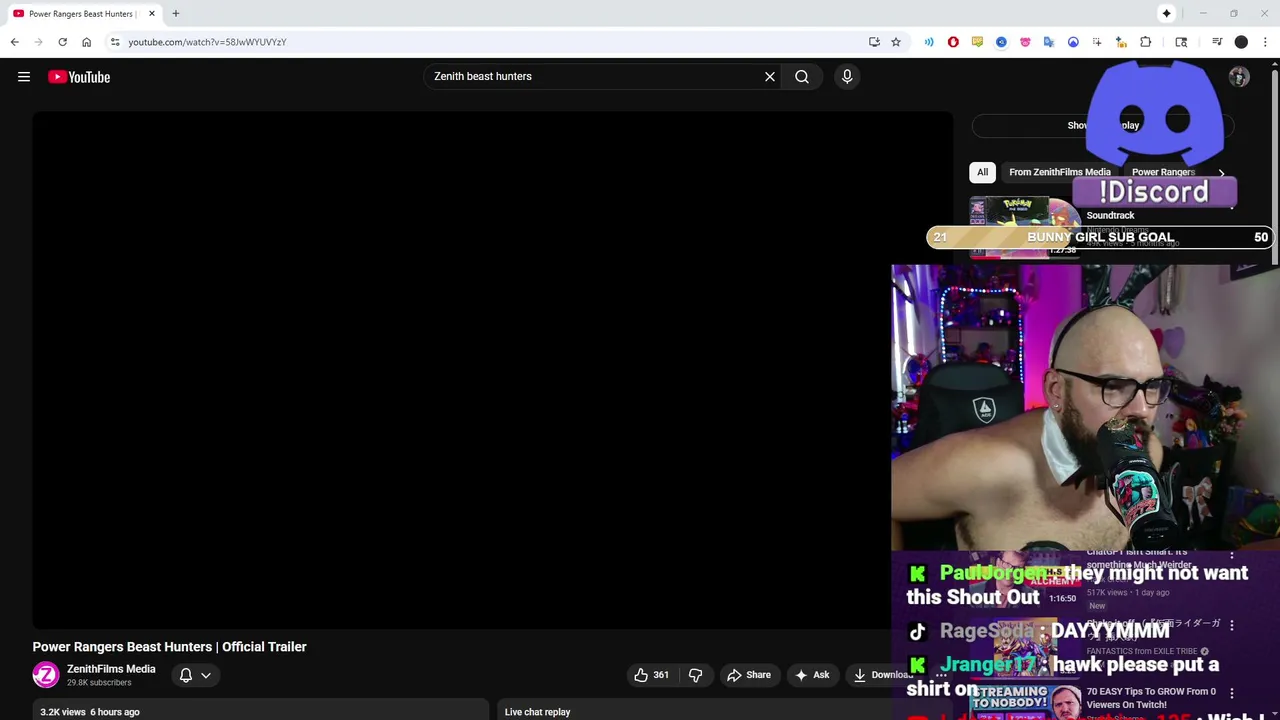
Task: Ask about this video
Action: [x=812, y=675]
